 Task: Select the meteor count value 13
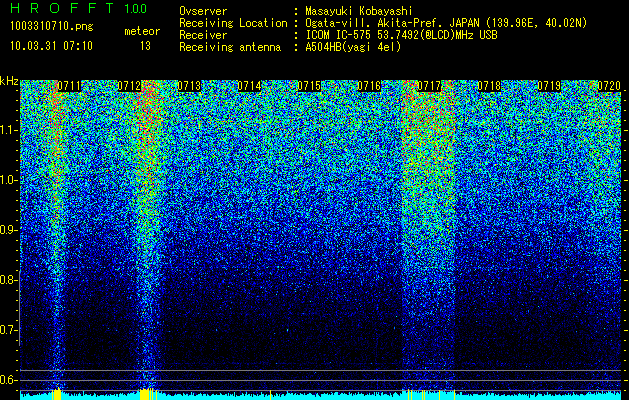[x=145, y=46]
